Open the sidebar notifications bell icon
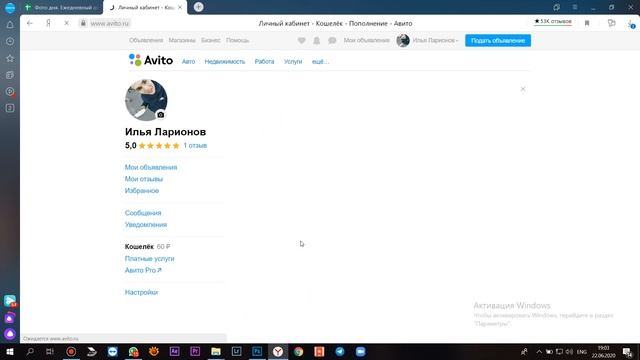Image resolution: width=640 pixels, height=360 pixels. pyautogui.click(x=10, y=24)
